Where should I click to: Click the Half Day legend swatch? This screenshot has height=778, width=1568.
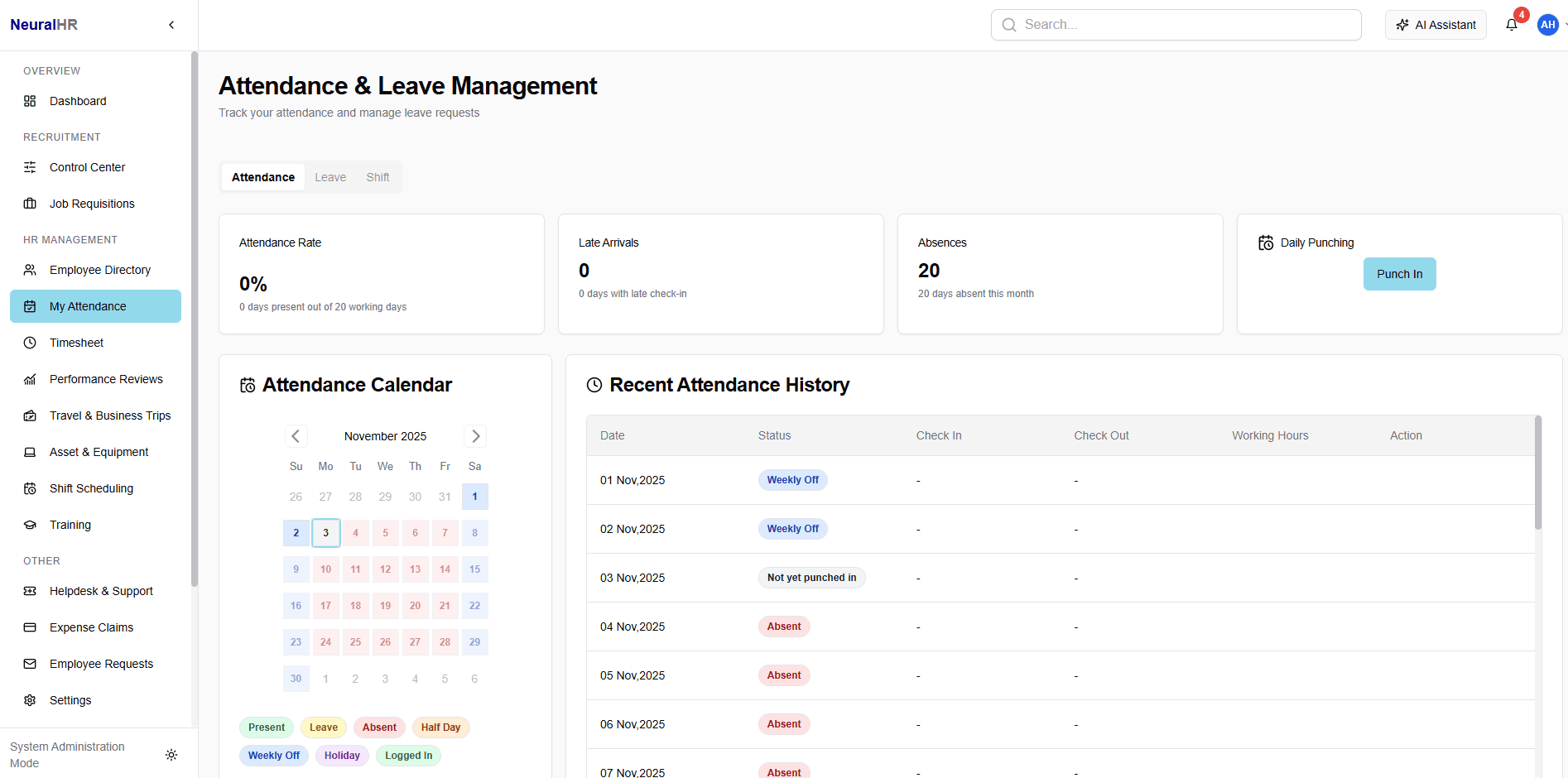click(x=441, y=728)
